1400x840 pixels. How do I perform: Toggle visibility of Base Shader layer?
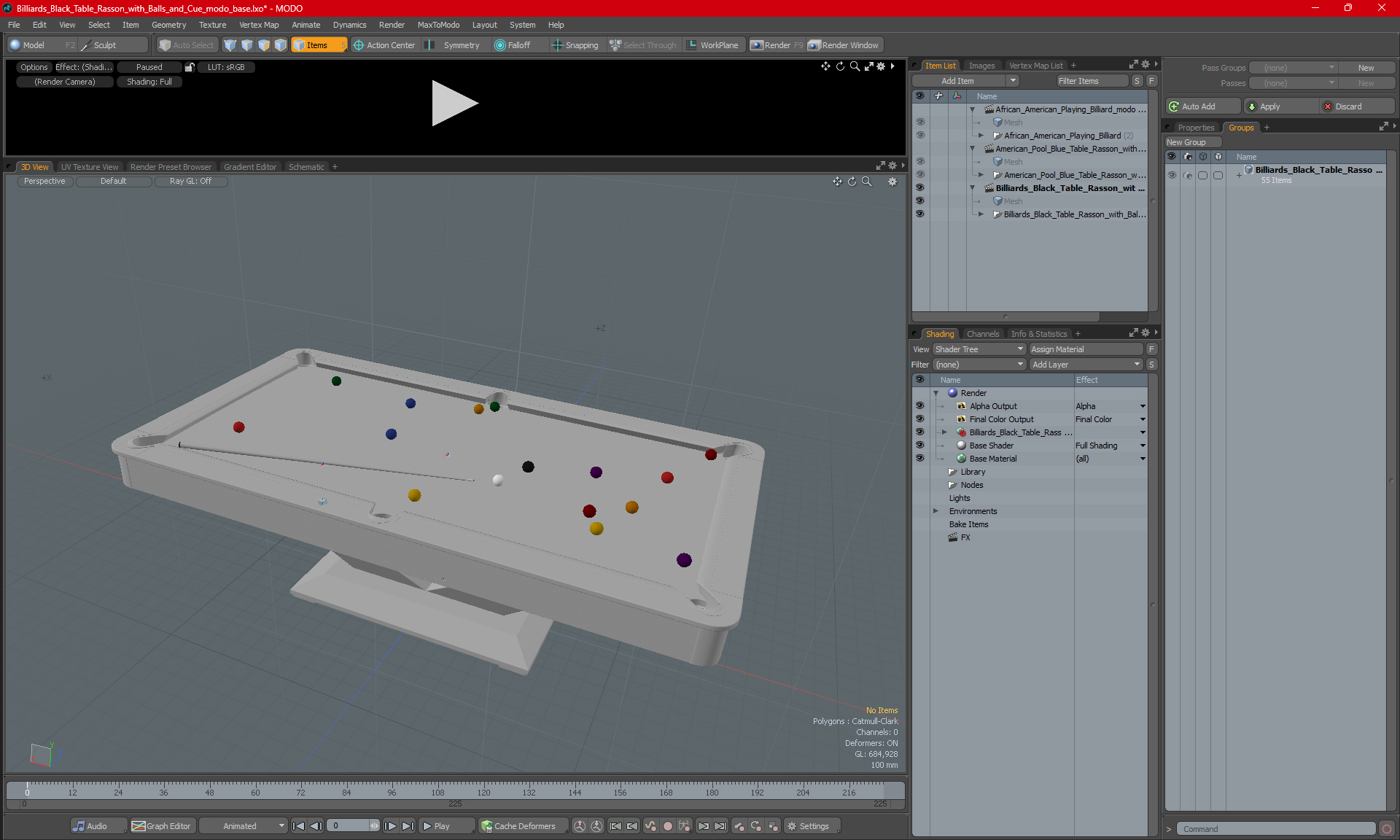tap(919, 446)
